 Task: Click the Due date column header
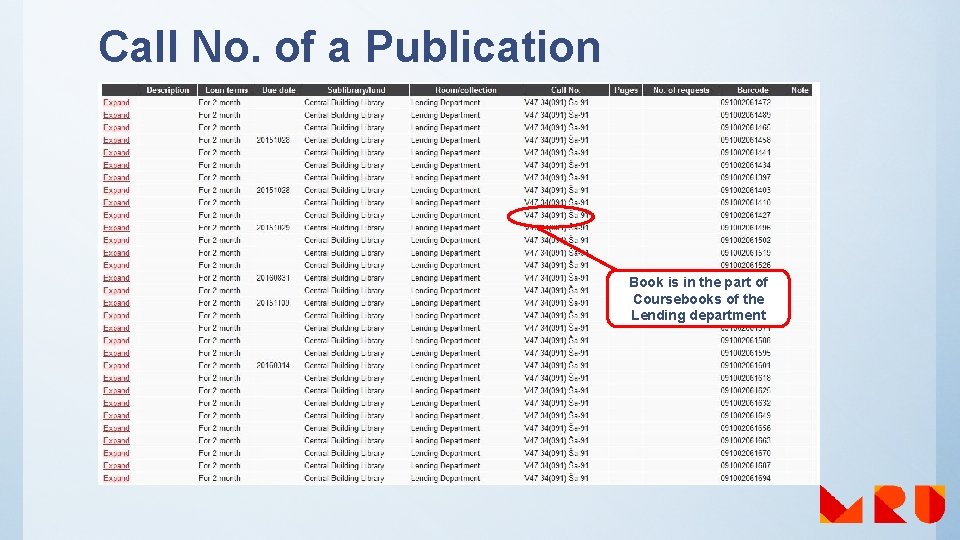pos(279,90)
